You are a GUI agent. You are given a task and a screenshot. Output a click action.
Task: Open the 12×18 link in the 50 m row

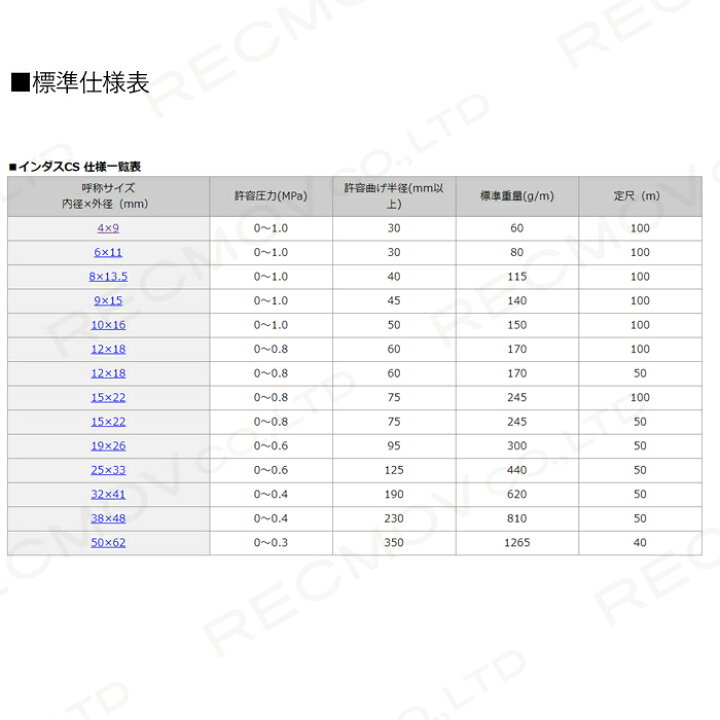click(108, 373)
